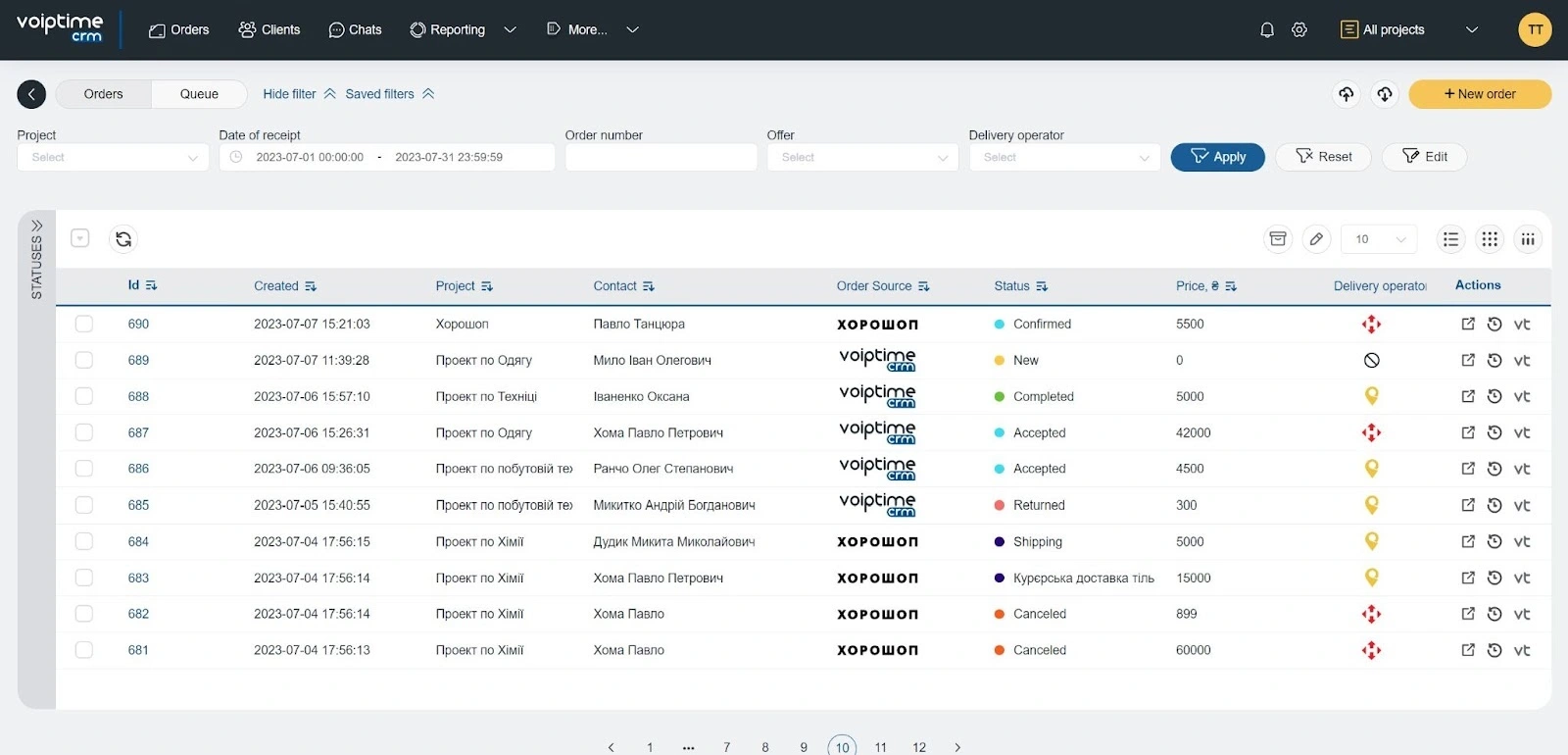The image size is (1568, 755).
Task: Check the box for order 687
Action: pos(84,432)
